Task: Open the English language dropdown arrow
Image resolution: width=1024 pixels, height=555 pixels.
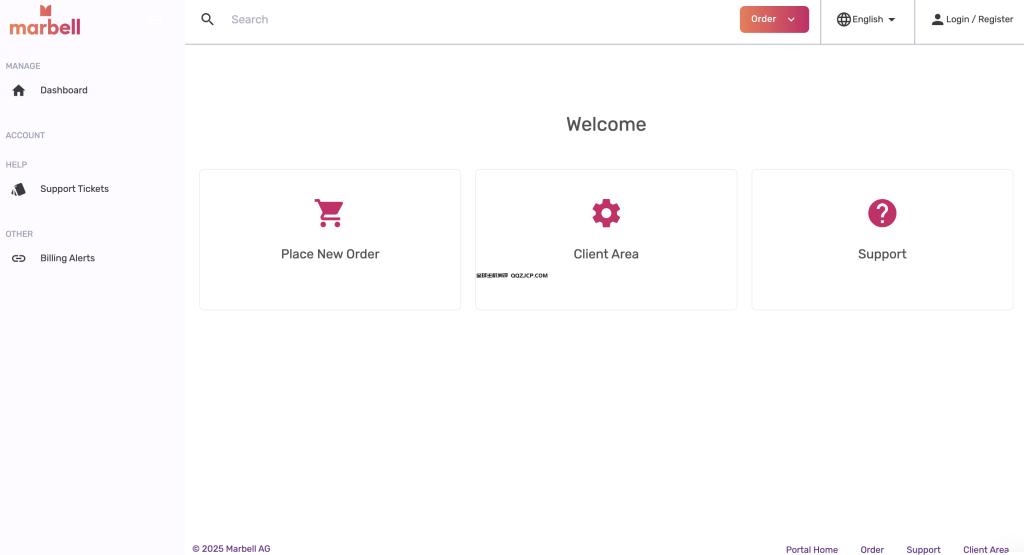Action: (891, 20)
